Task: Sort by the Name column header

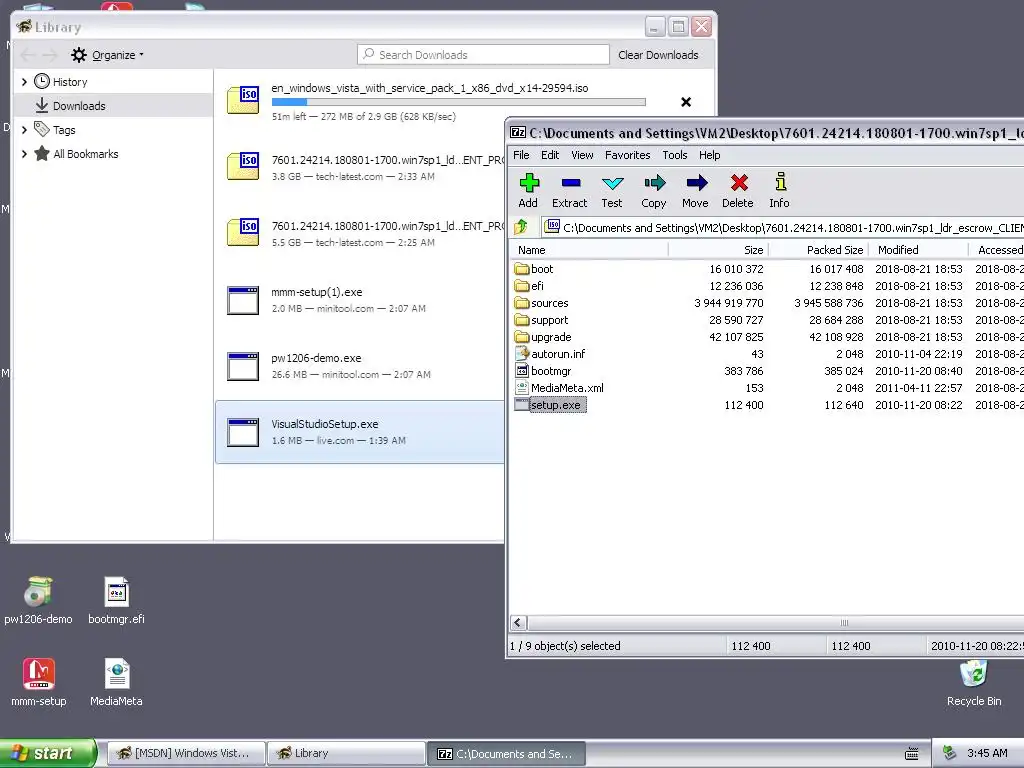Action: point(590,249)
